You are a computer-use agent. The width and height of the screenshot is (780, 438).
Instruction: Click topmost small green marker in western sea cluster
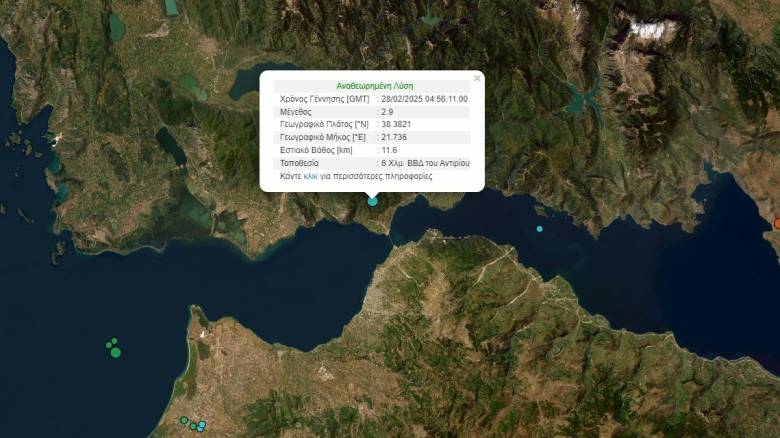pos(116,342)
